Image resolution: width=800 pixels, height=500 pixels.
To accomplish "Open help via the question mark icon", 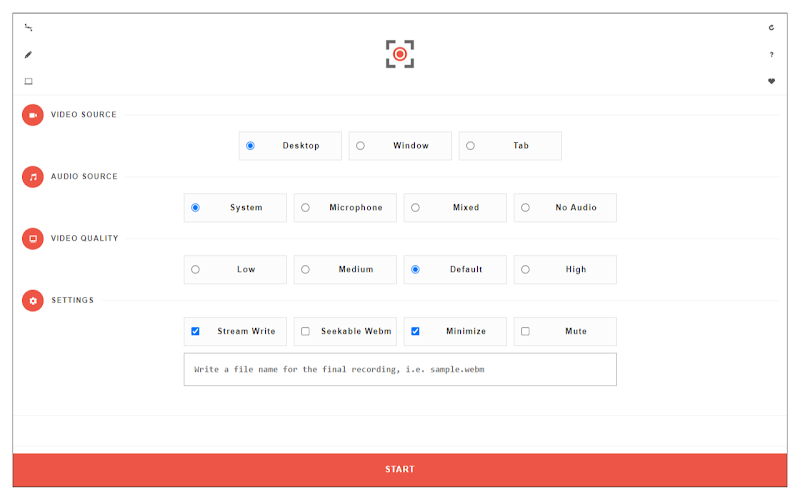I will [x=771, y=55].
